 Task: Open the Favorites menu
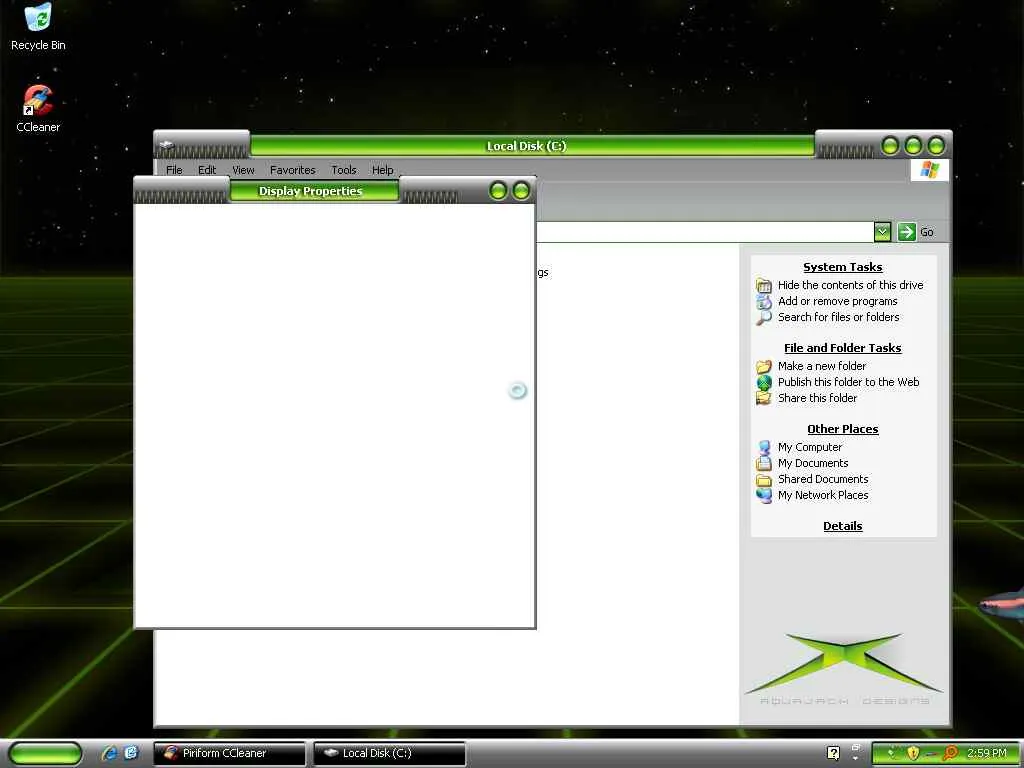(293, 170)
